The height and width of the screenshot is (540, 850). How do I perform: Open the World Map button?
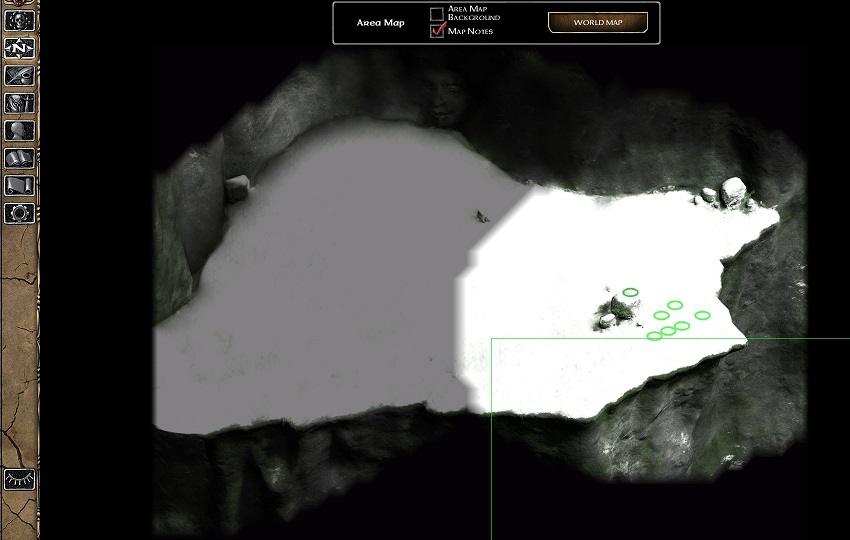[598, 22]
